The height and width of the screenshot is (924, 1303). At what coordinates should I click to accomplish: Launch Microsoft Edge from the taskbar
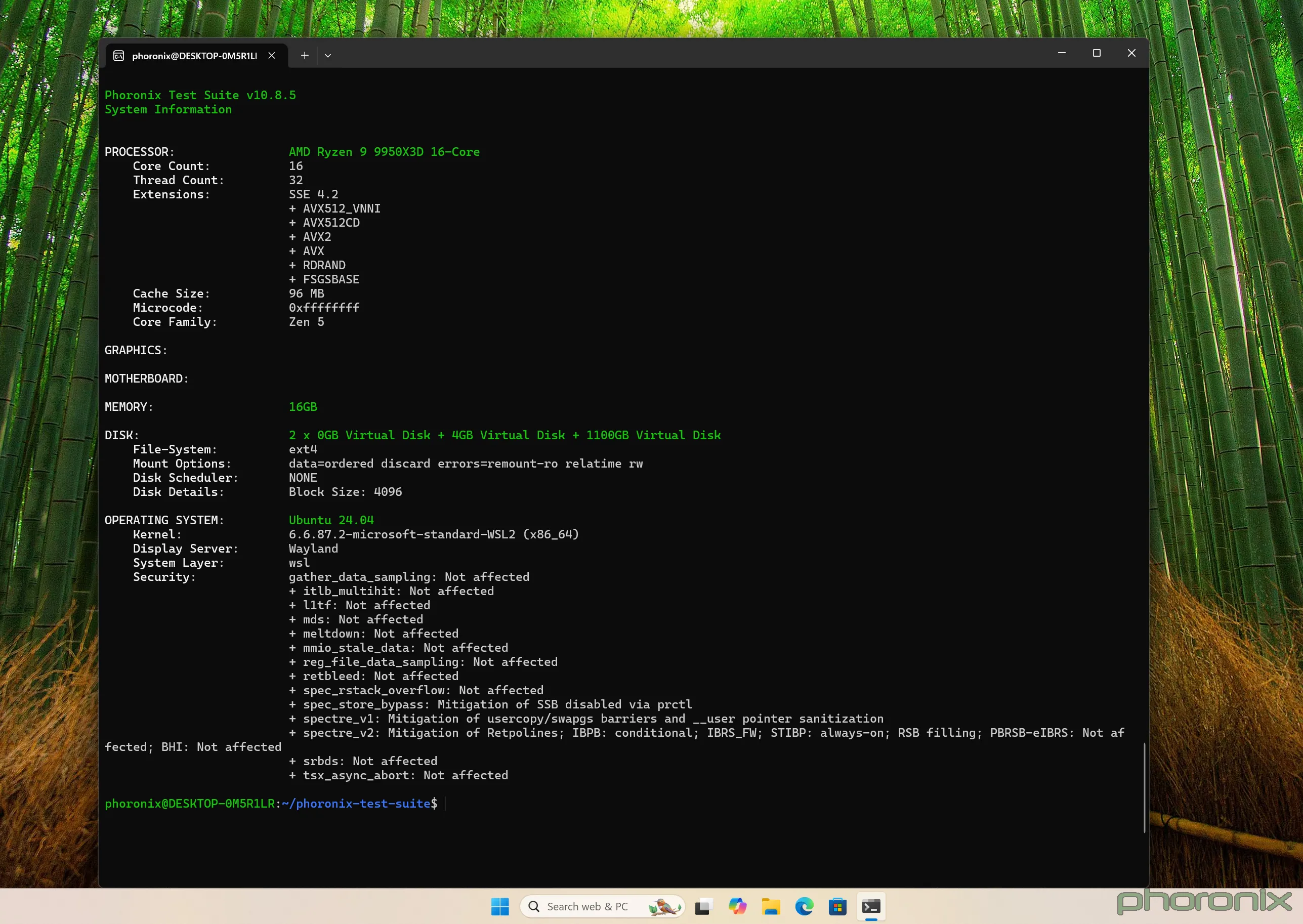click(x=804, y=906)
